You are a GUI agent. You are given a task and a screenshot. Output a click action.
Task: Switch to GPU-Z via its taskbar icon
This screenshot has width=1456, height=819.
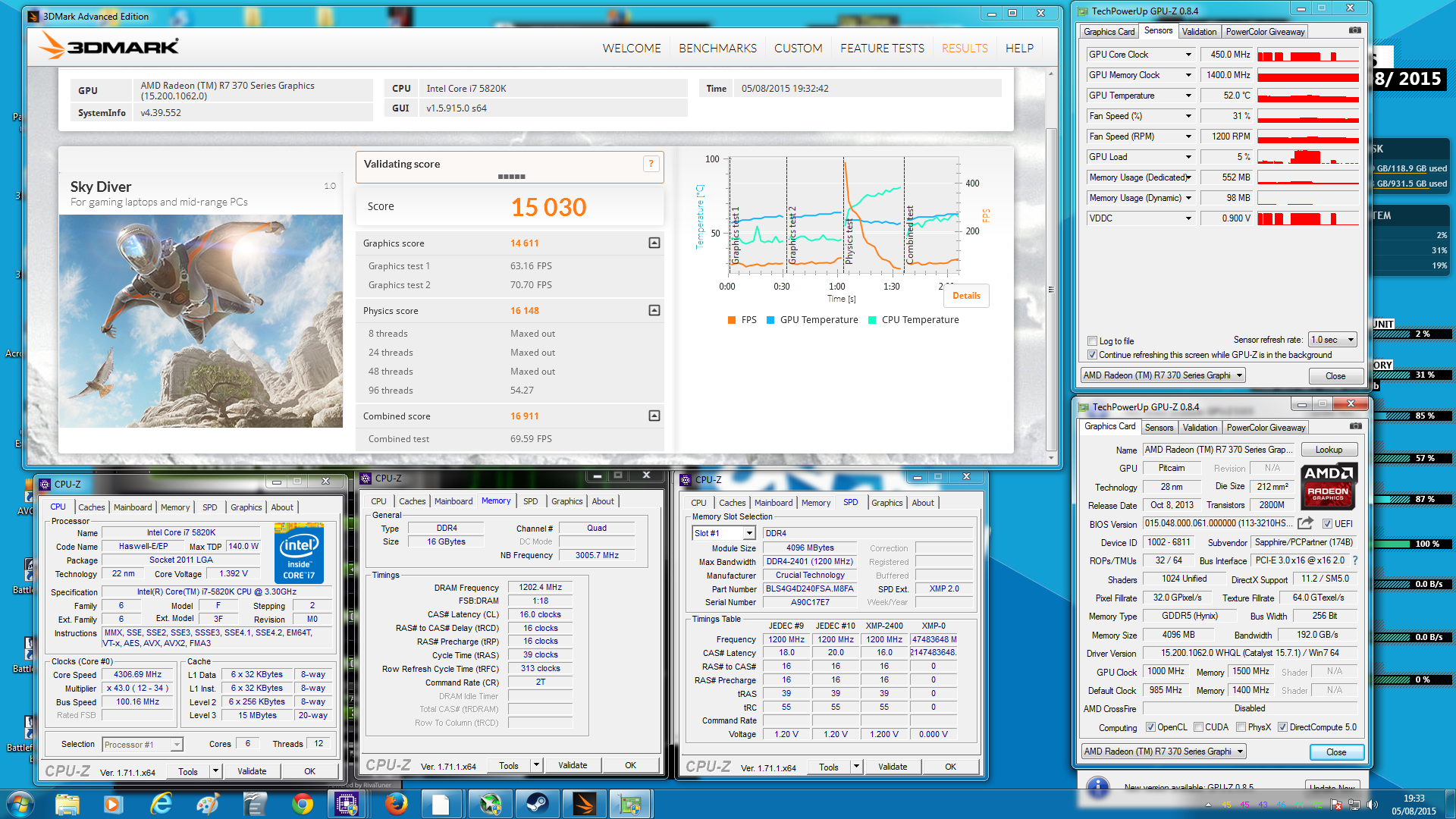(630, 804)
